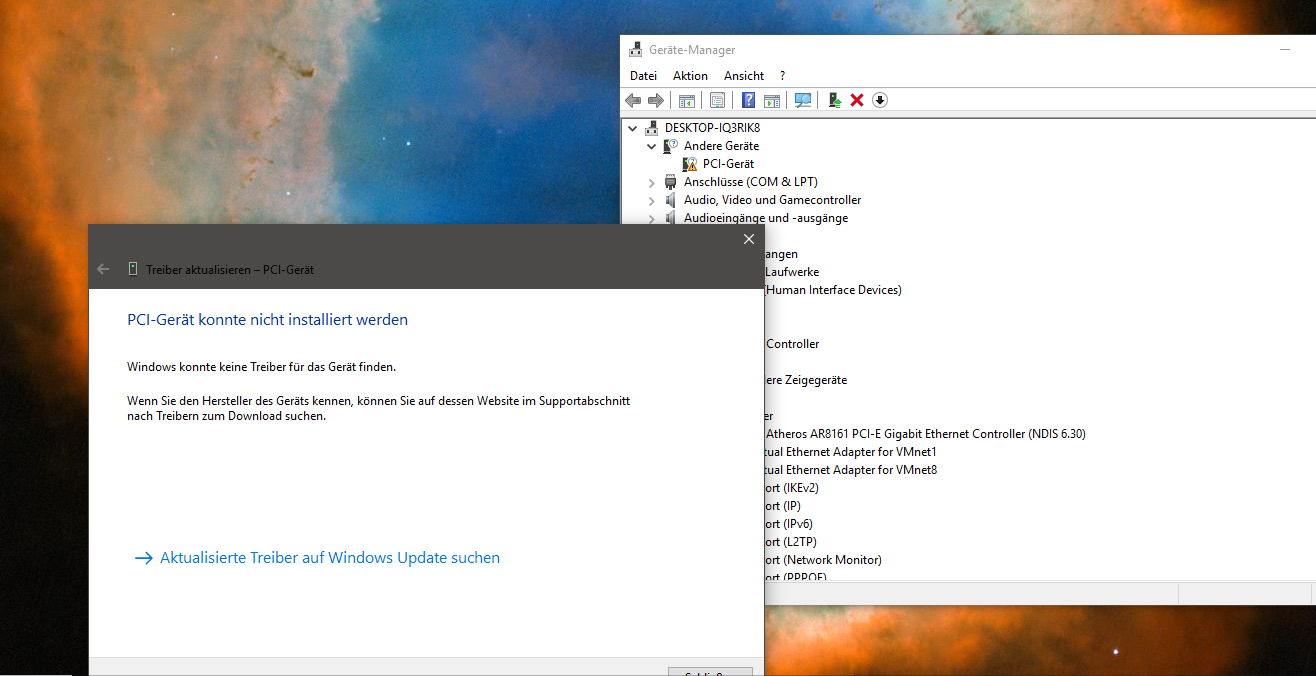Click the Anschlüsse (COM & LPT) port icon

tap(671, 182)
